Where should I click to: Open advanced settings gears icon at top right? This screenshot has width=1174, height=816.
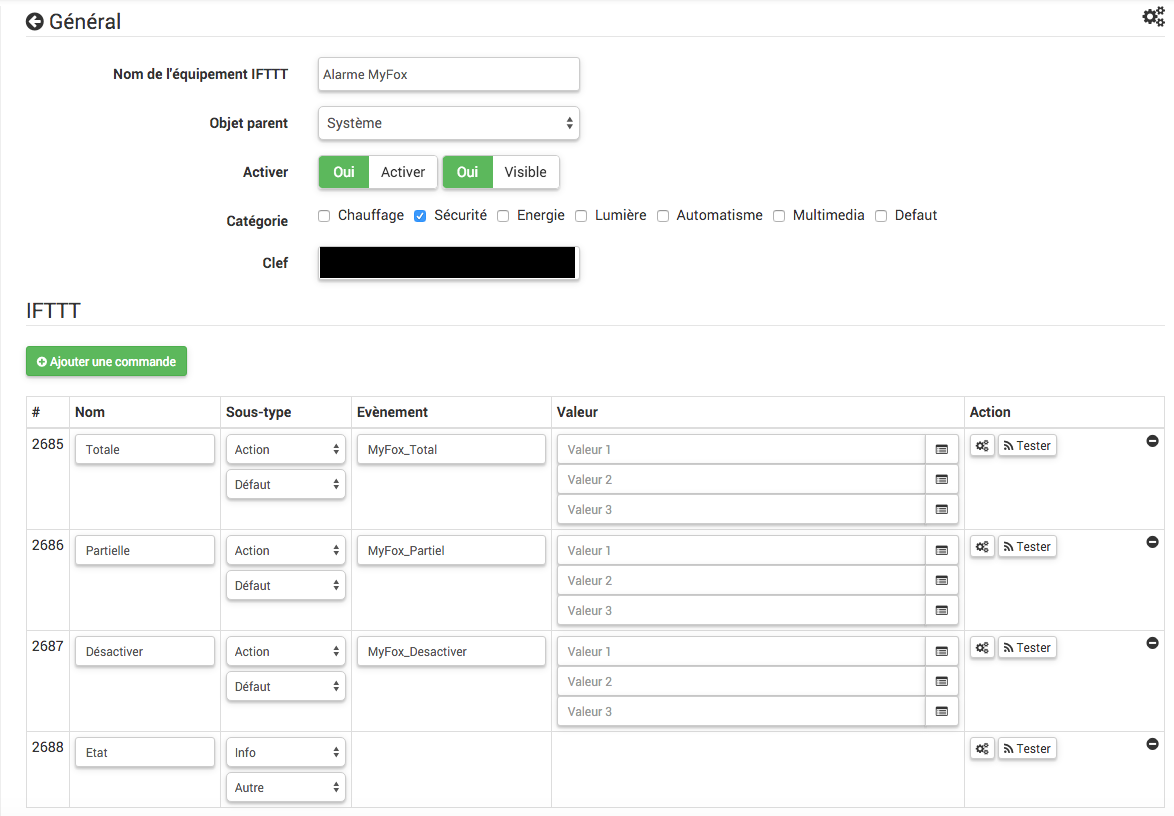1153,16
